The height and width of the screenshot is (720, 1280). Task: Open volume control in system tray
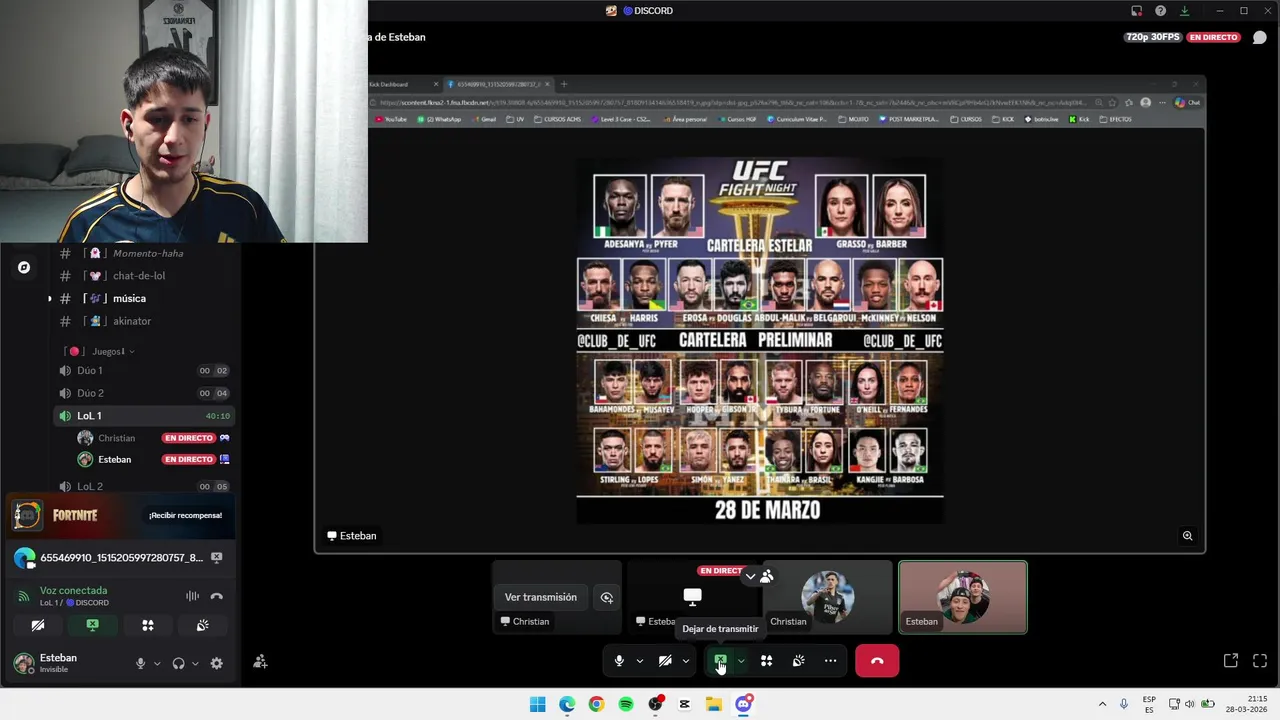click(1190, 704)
